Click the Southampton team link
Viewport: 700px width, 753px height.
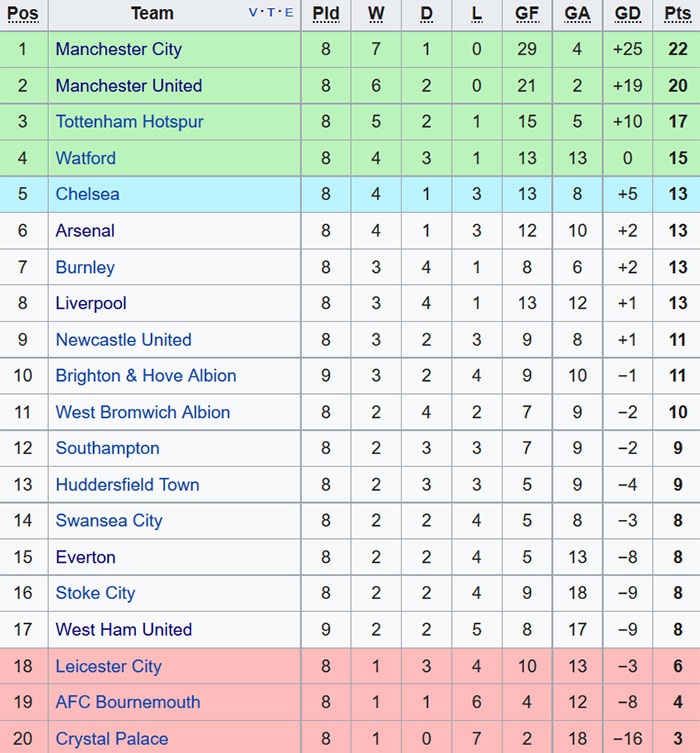[107, 448]
